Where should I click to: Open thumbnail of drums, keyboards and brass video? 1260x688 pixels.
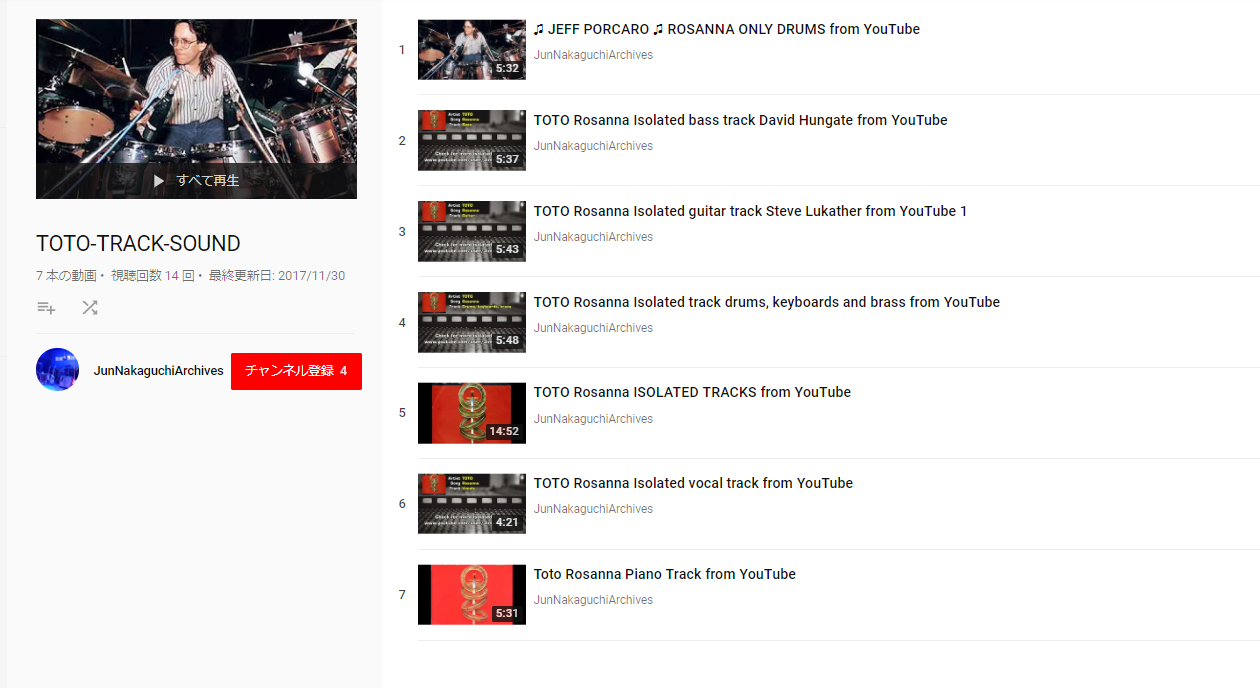[472, 323]
